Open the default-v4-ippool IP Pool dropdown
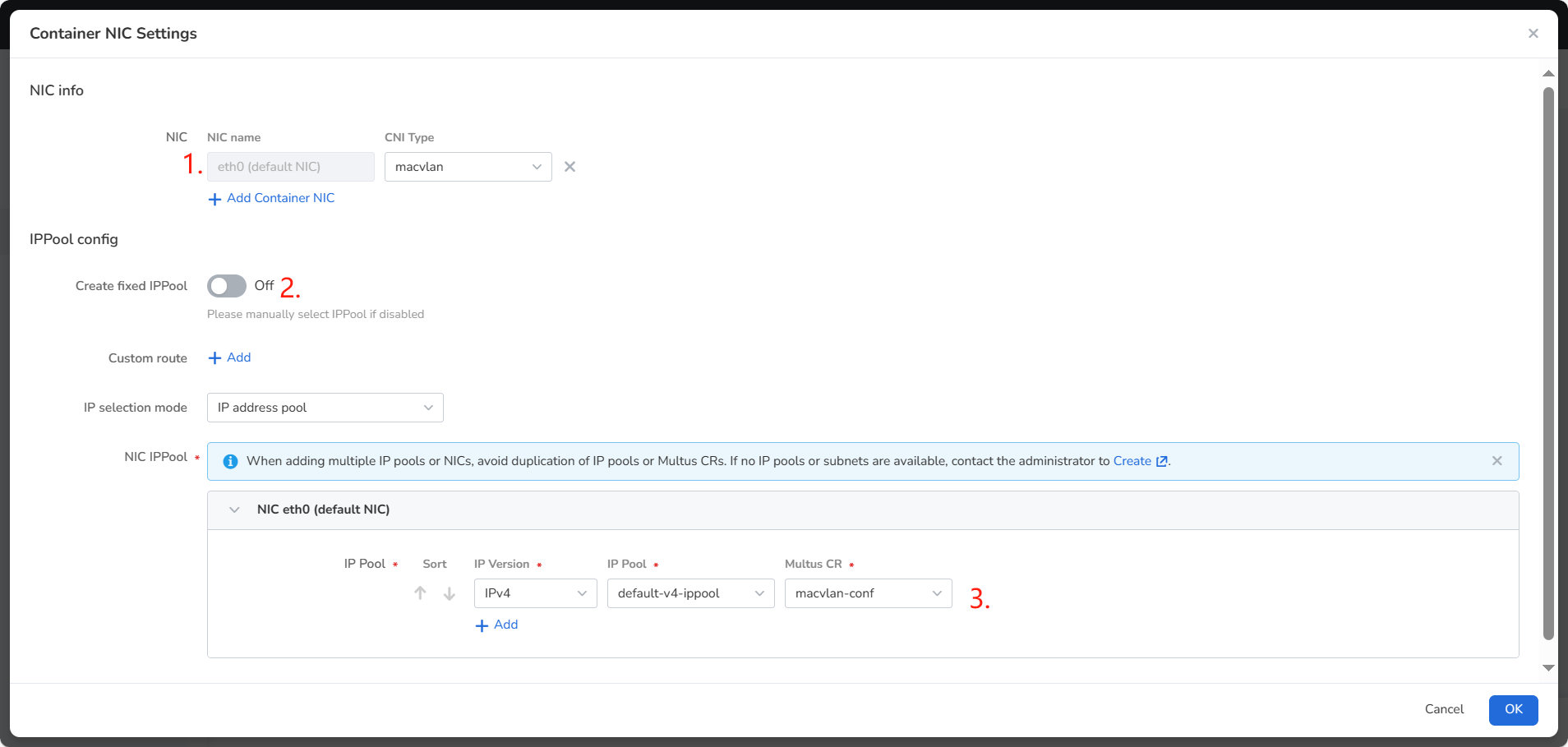Viewport: 1568px width, 747px height. click(690, 593)
